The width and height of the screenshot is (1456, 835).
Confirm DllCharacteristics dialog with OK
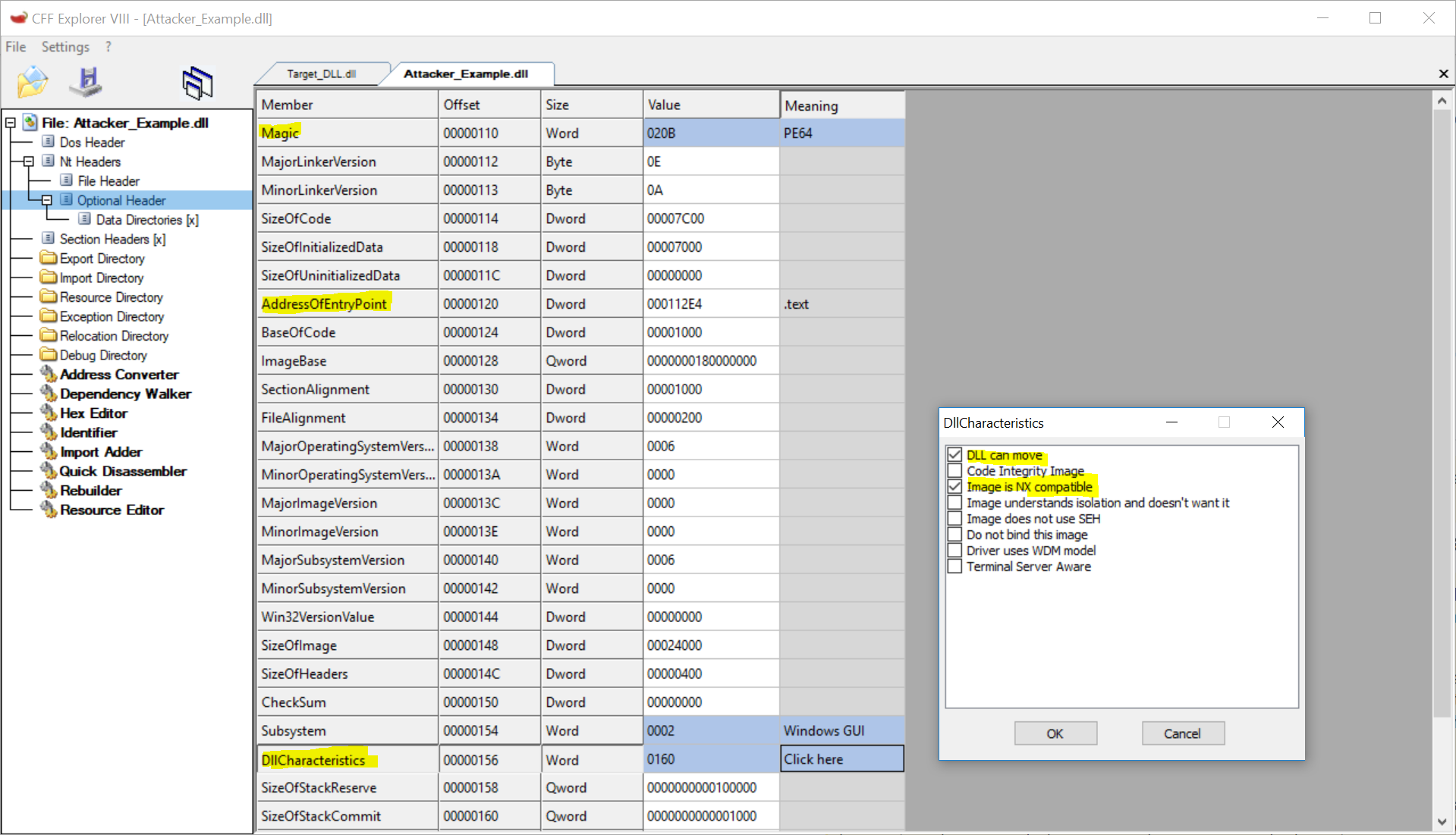point(1055,733)
